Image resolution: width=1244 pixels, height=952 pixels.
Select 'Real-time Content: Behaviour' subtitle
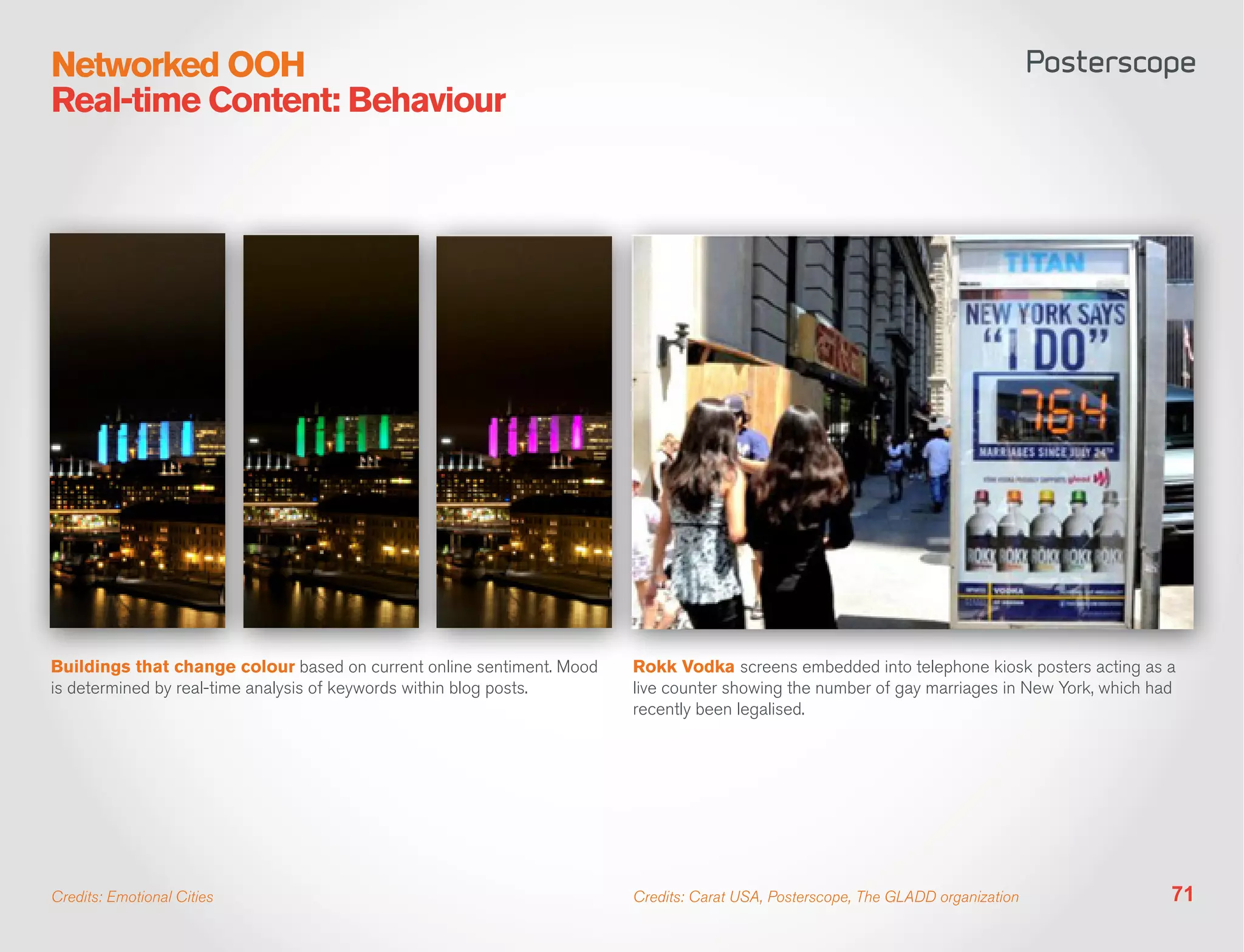[x=278, y=100]
